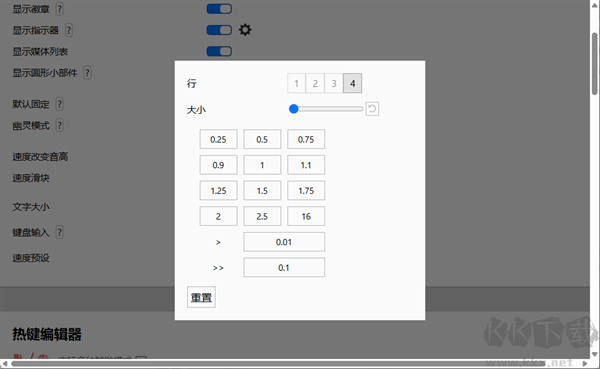Select row count 1
The image size is (600, 369).
[x=297, y=83]
